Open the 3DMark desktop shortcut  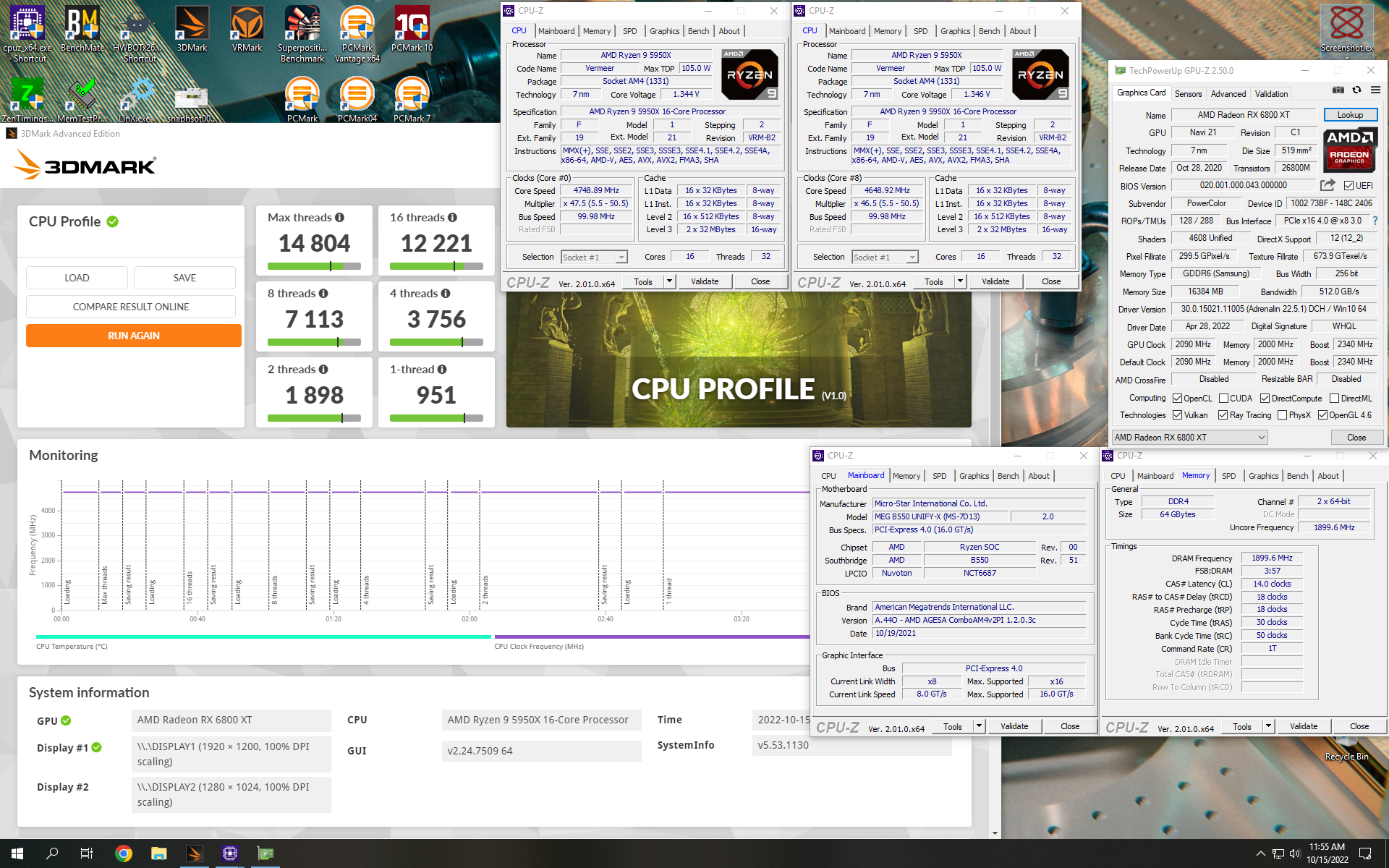192,29
